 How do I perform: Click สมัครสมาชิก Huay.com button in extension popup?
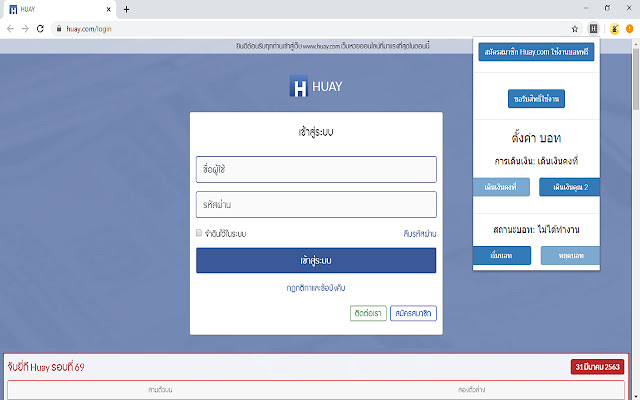click(536, 52)
